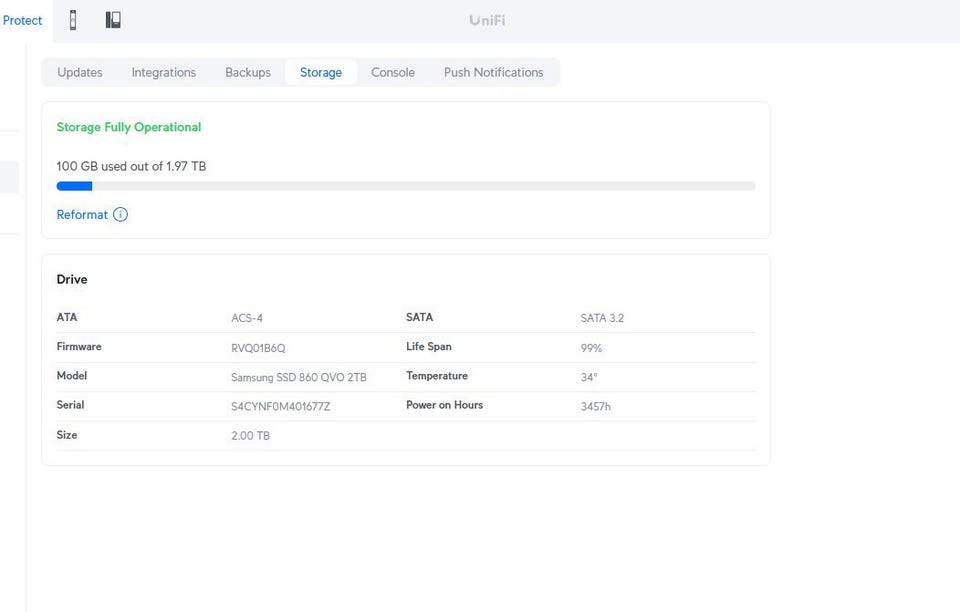Open the Integrations tab
This screenshot has width=960, height=612.
click(164, 72)
